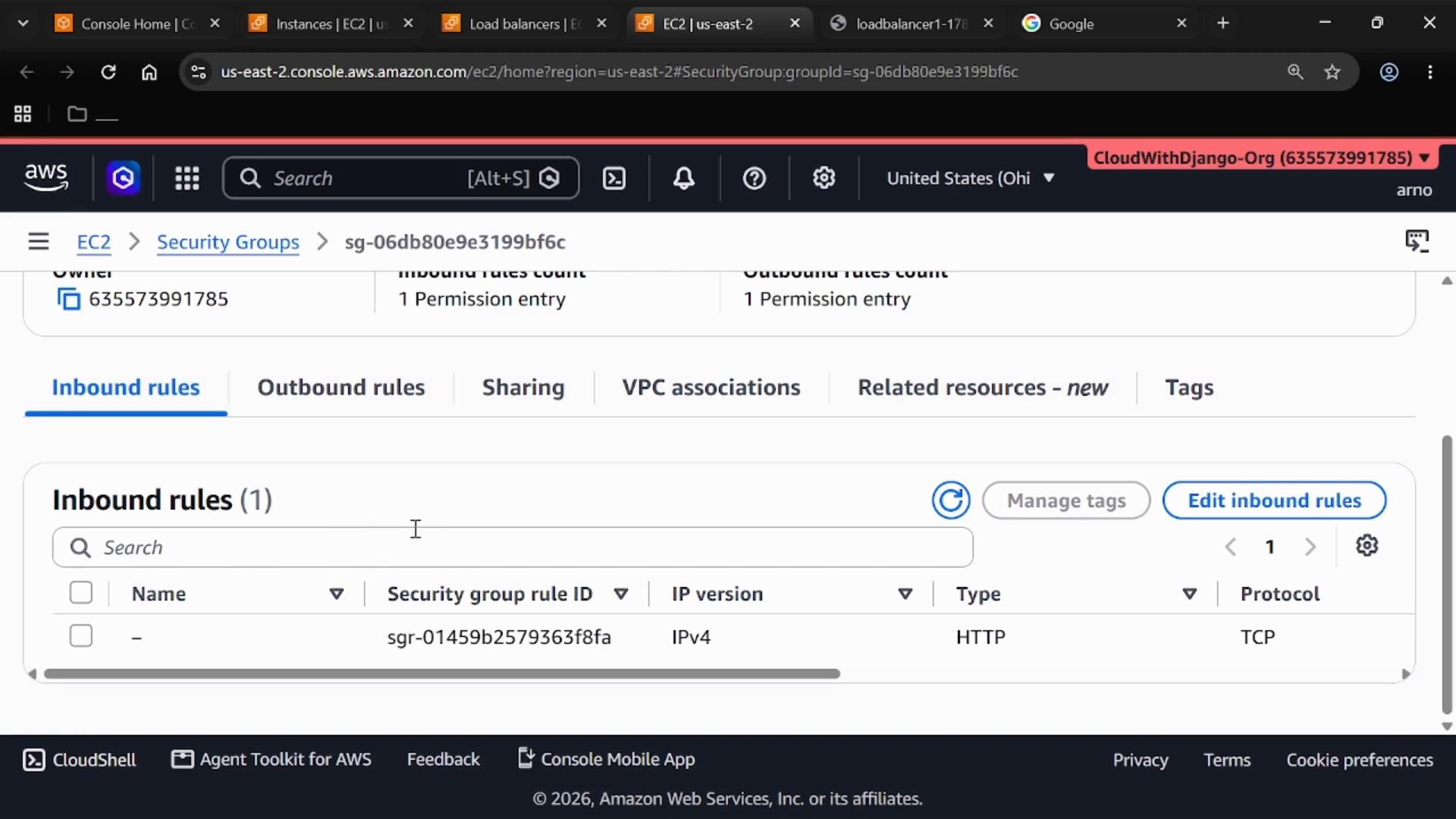Viewport: 1456px width, 819px height.
Task: Open the purple console extension icon
Action: [123, 178]
